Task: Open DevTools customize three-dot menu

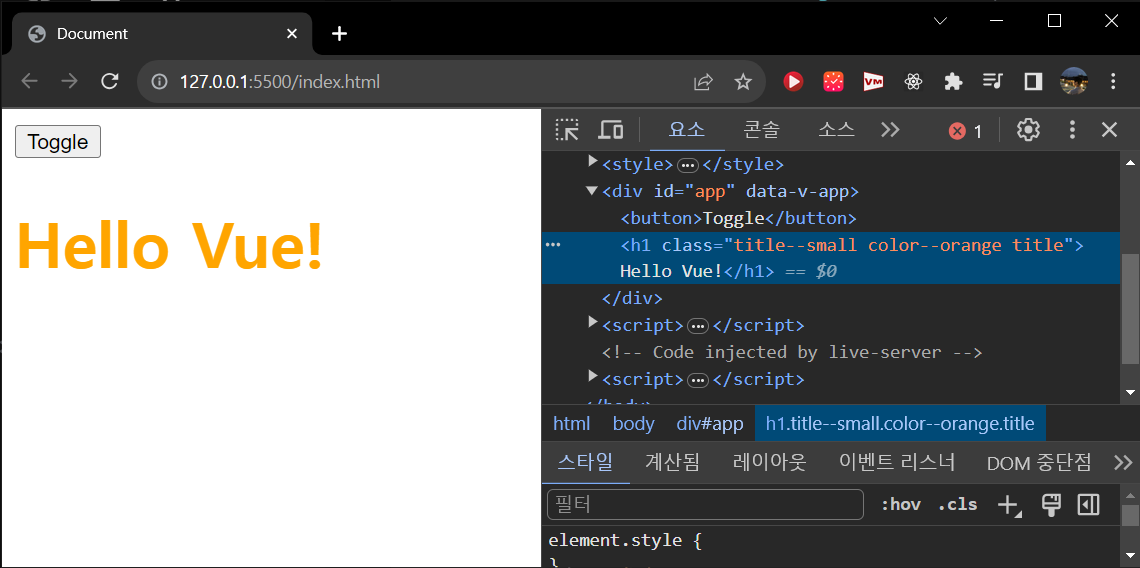Action: (x=1072, y=130)
